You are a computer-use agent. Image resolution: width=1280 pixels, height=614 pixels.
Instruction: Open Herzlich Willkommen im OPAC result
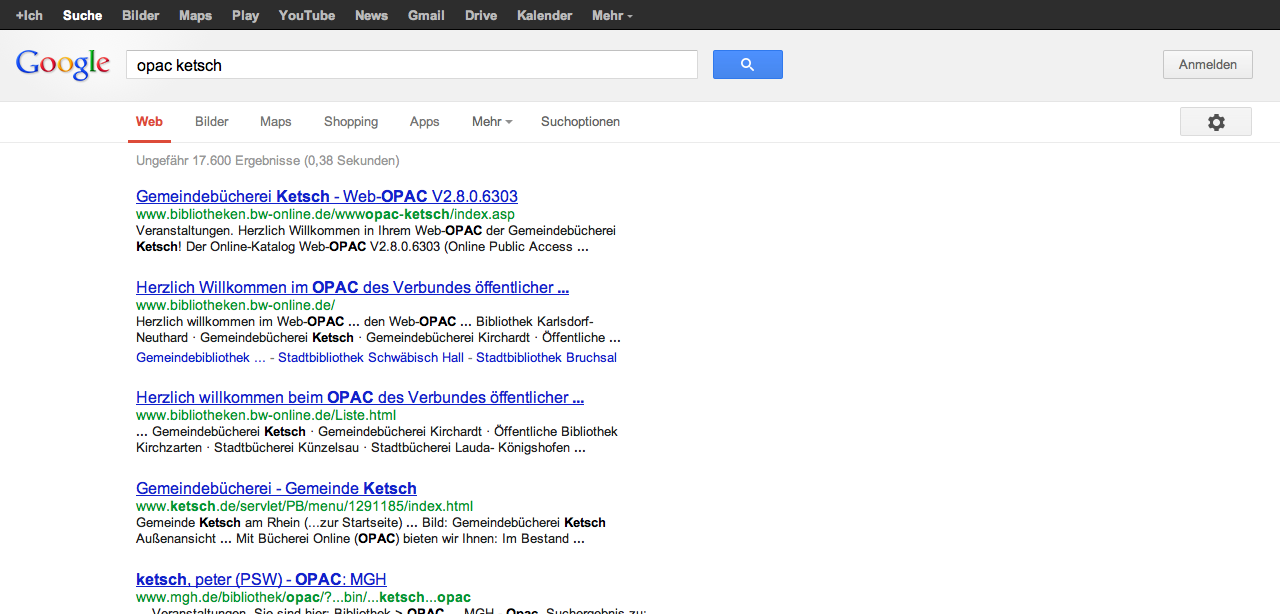(352, 288)
